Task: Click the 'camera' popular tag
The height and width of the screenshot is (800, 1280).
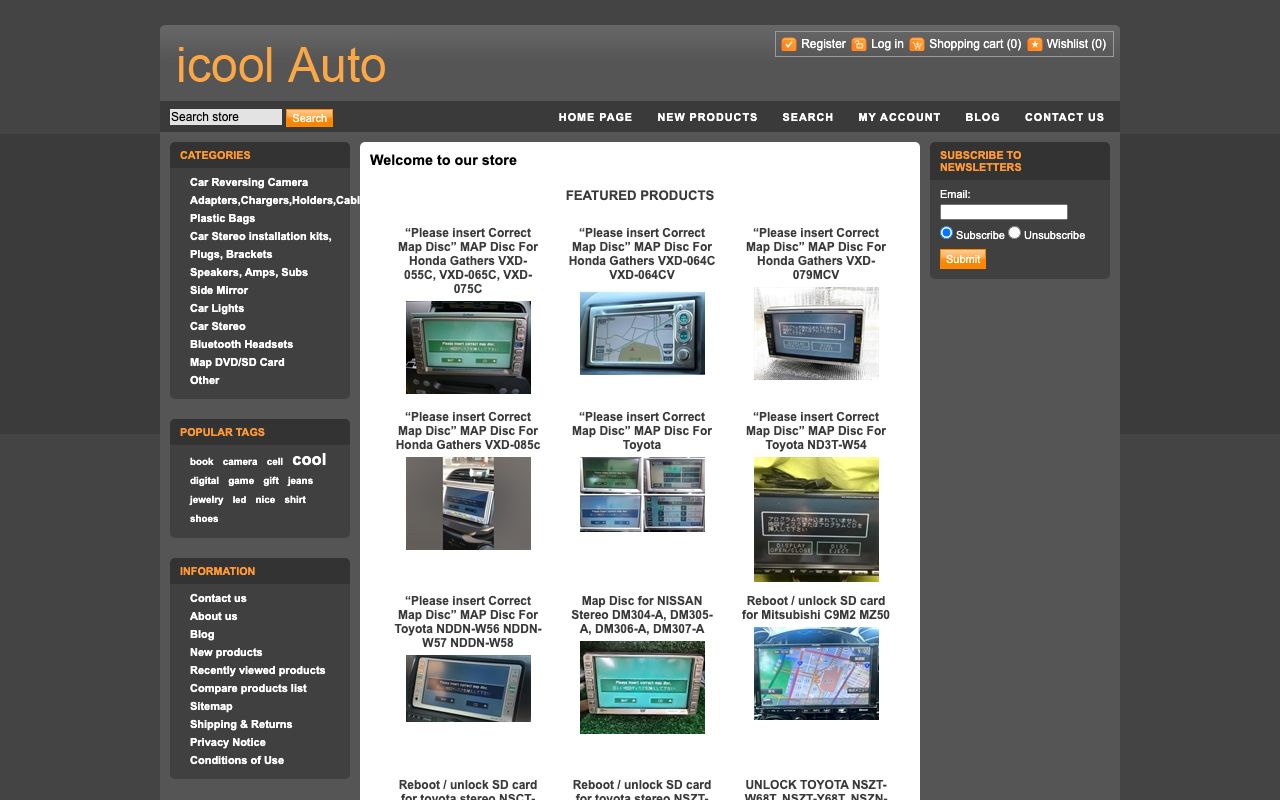Action: (240, 462)
